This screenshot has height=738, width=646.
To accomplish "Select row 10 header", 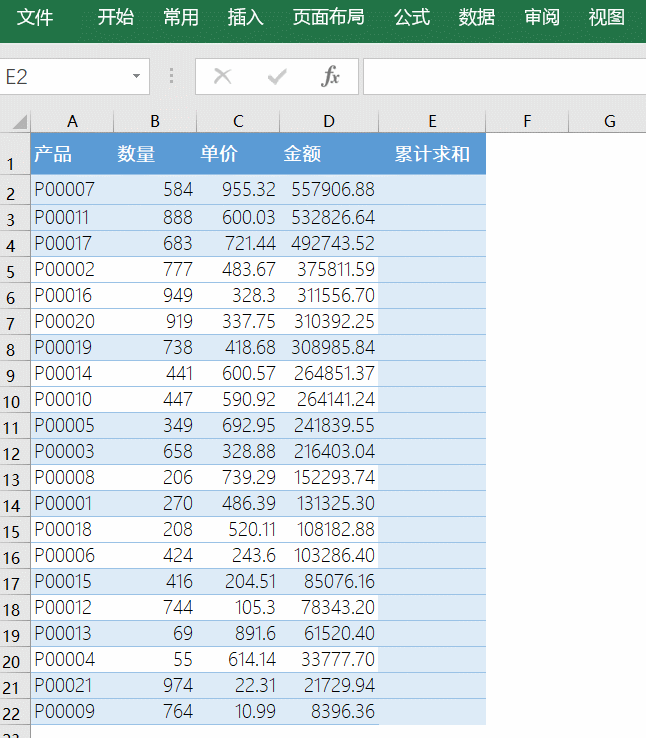I will pyautogui.click(x=15, y=400).
